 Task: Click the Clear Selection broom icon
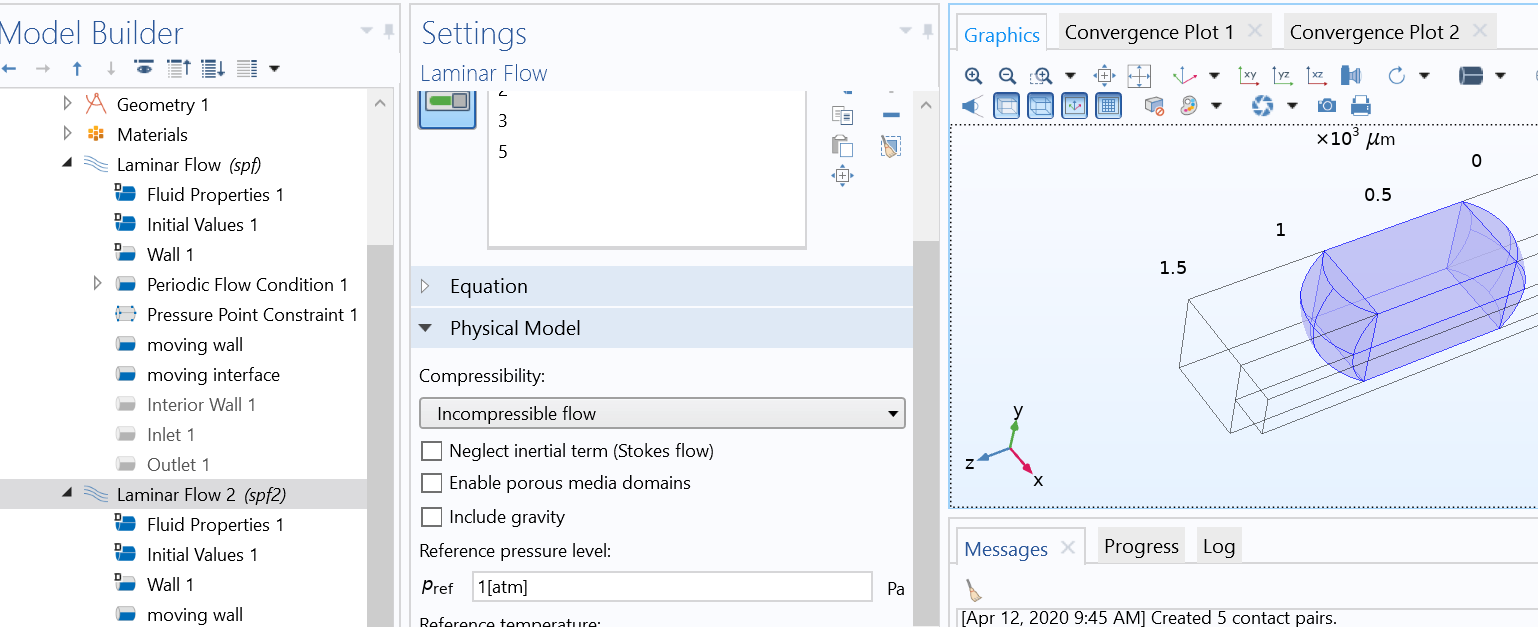(890, 147)
